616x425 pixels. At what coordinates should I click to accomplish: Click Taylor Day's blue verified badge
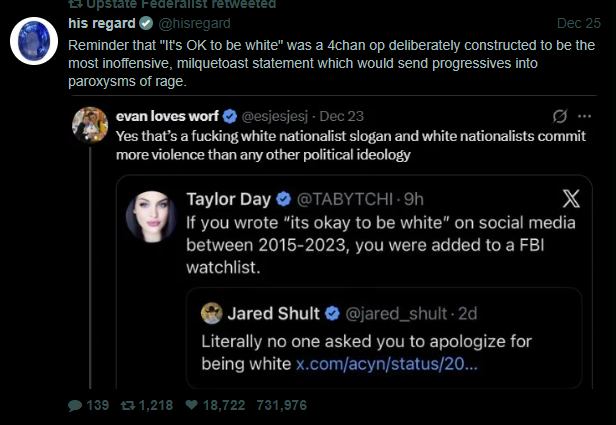[284, 199]
